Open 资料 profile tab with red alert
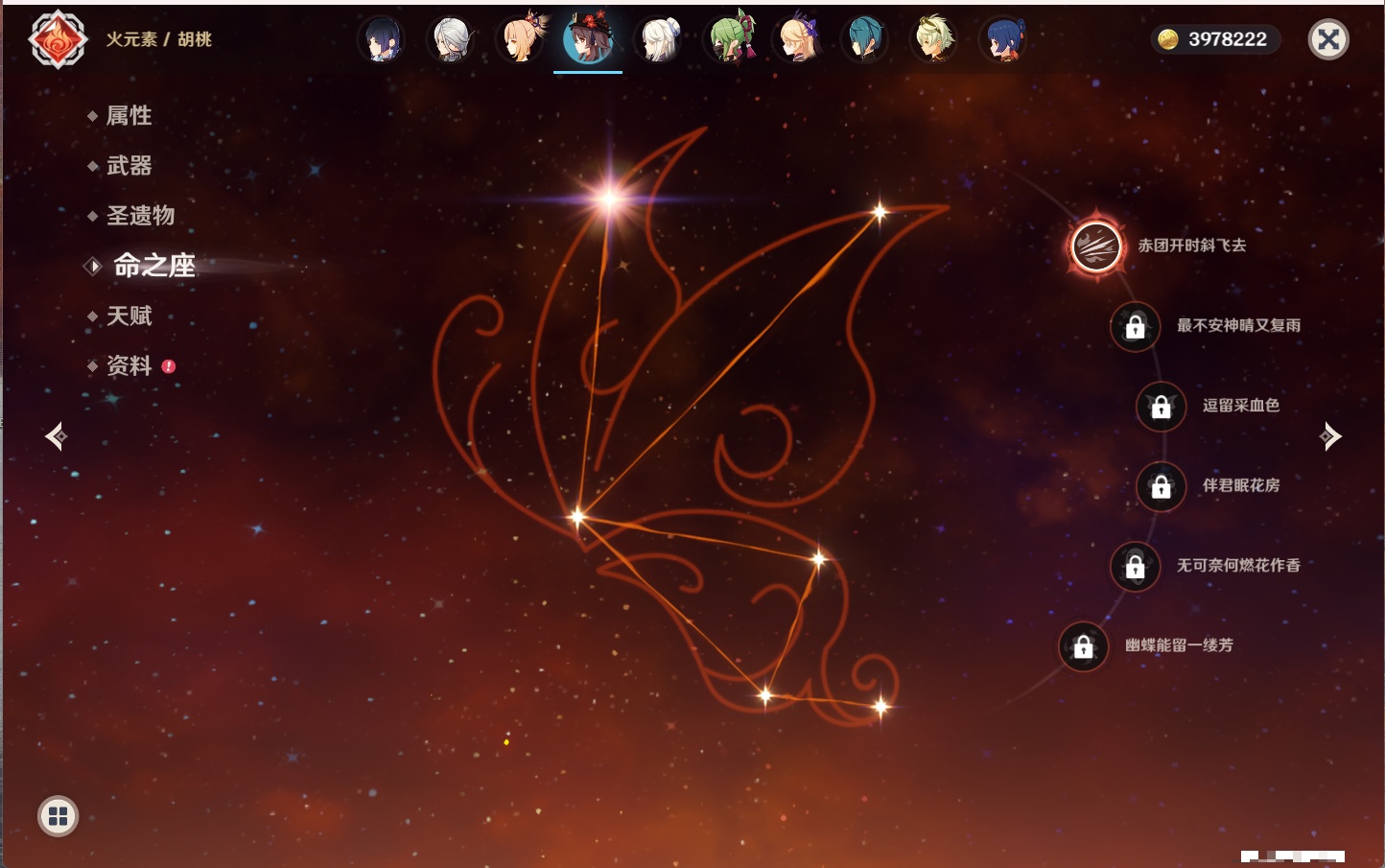Screen dimensions: 1385x868 click(x=129, y=365)
